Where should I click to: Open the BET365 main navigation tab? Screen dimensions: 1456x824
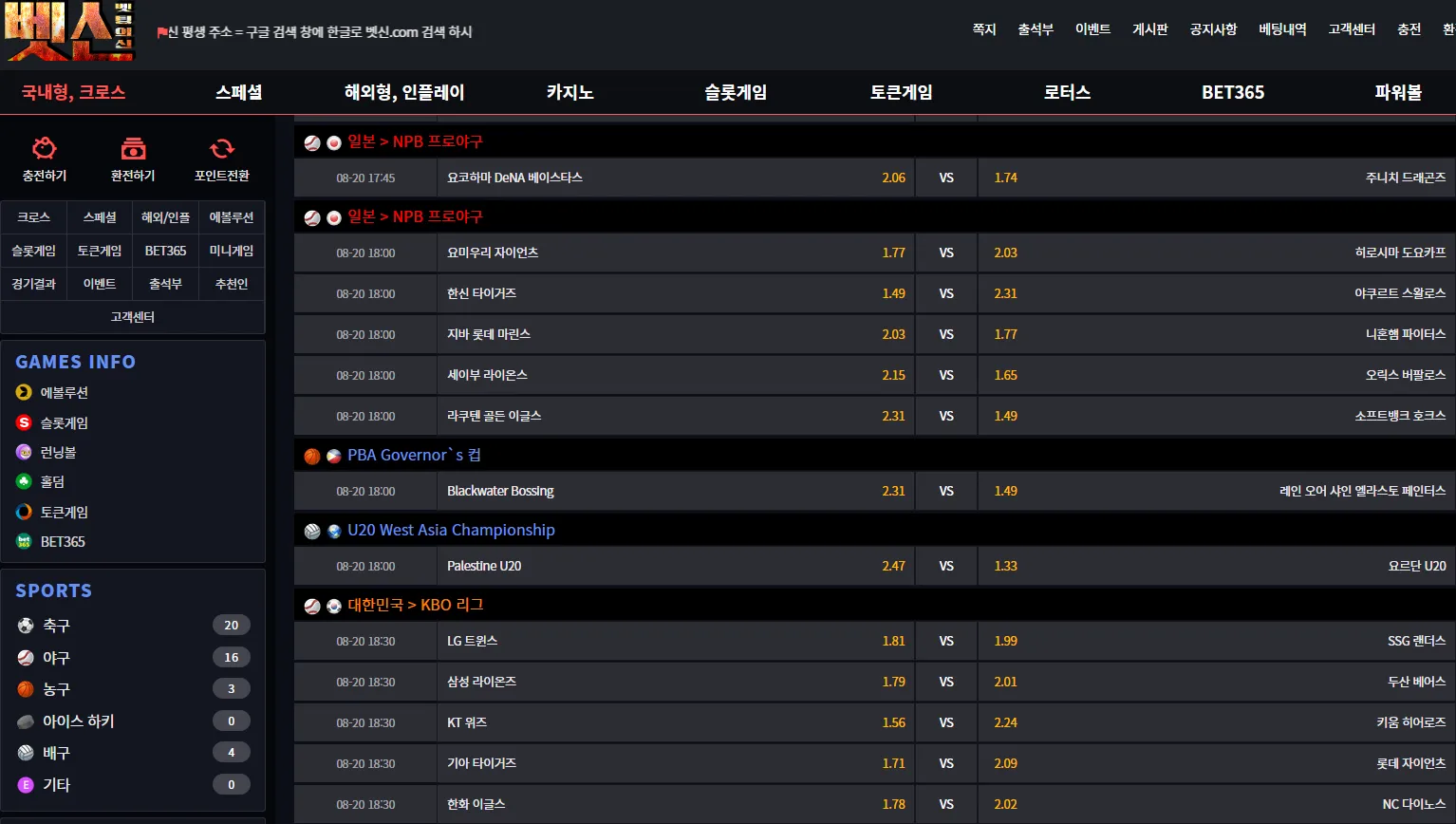(1233, 92)
